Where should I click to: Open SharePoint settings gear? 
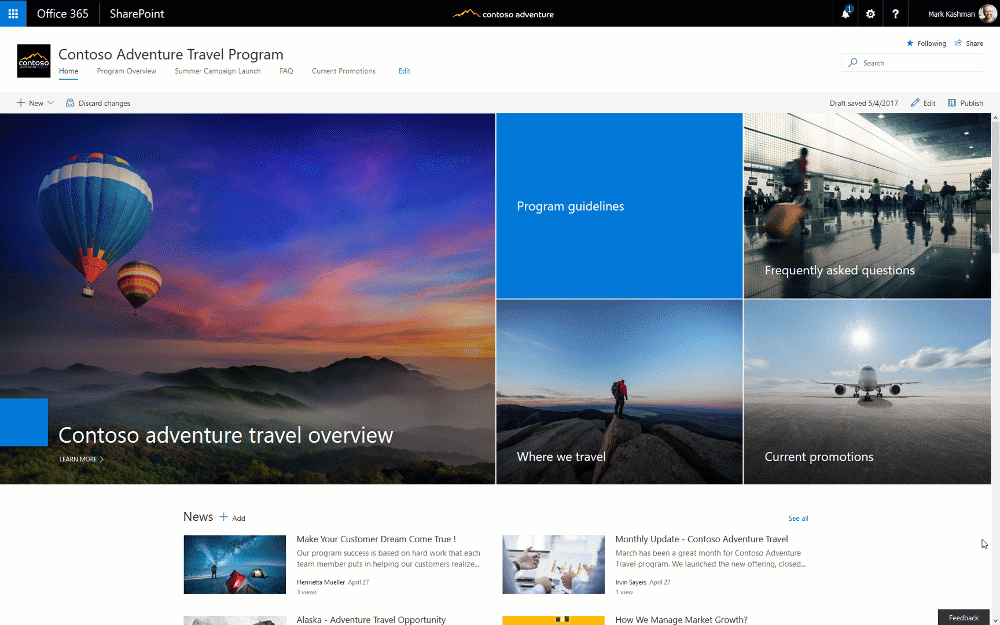tap(869, 13)
